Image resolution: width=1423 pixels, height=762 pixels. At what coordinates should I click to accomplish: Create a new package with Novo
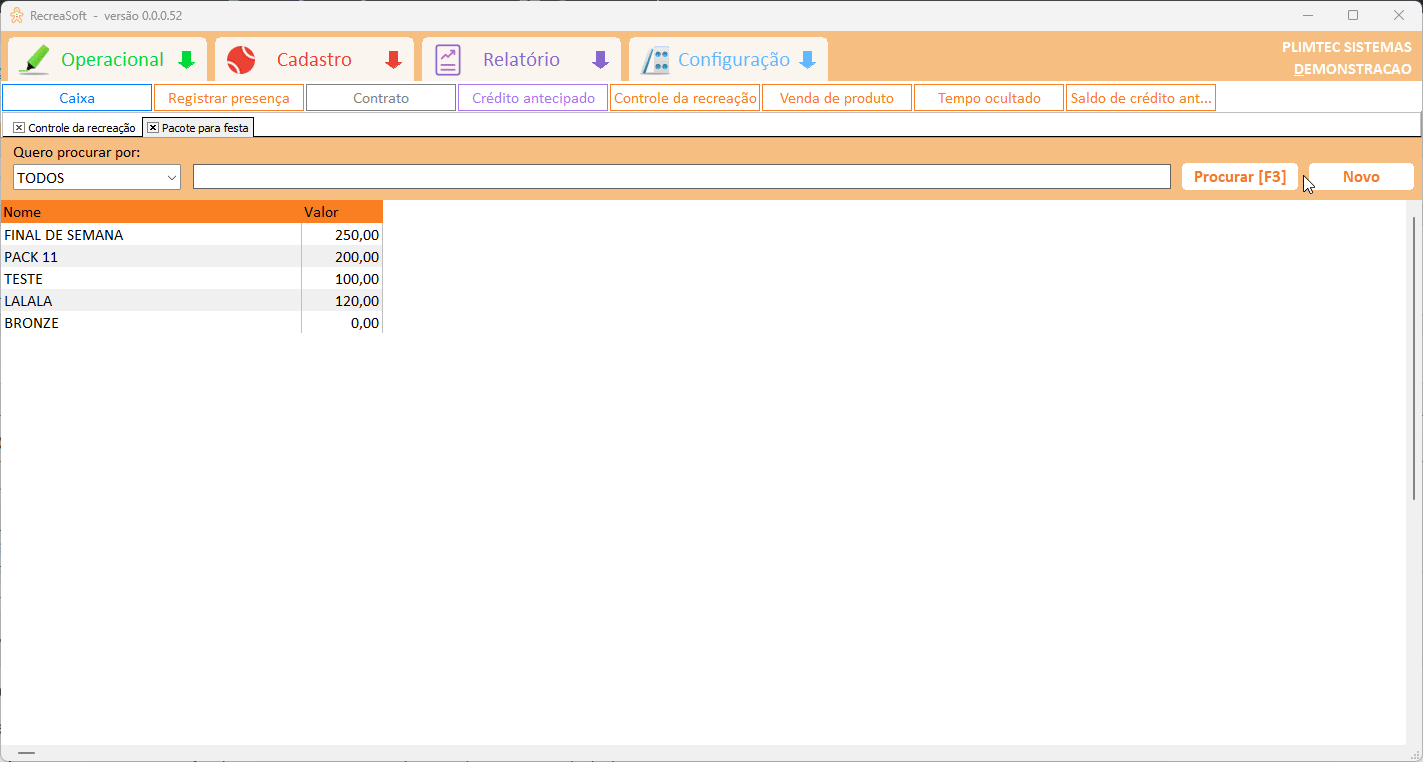1361,177
